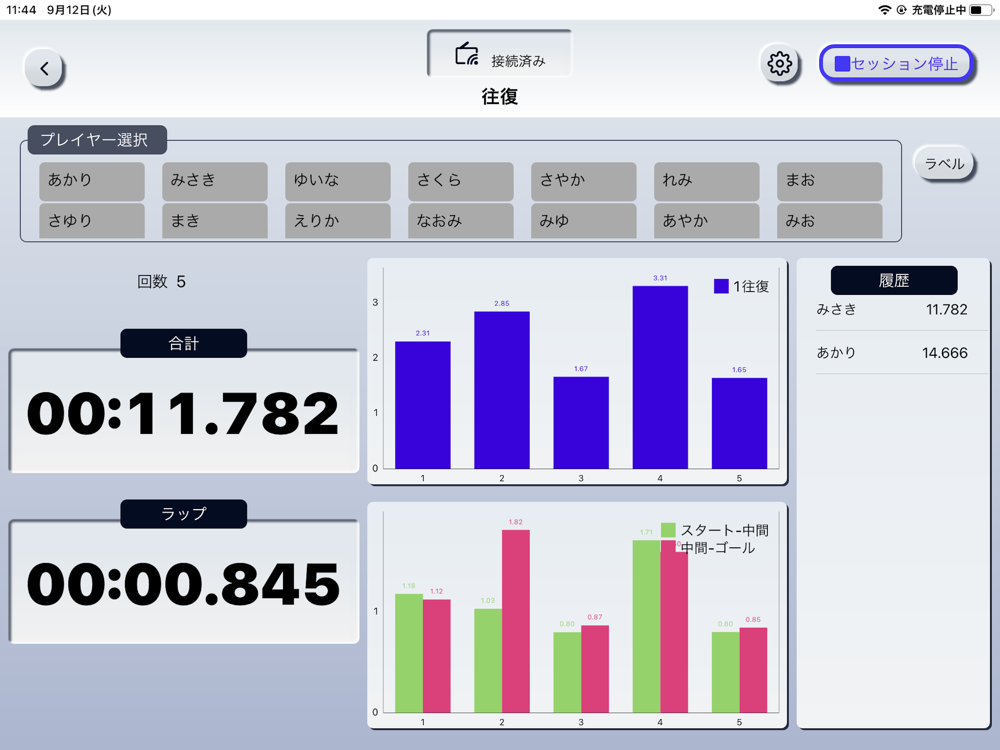Select player れみ
This screenshot has height=750, width=1000.
click(707, 181)
